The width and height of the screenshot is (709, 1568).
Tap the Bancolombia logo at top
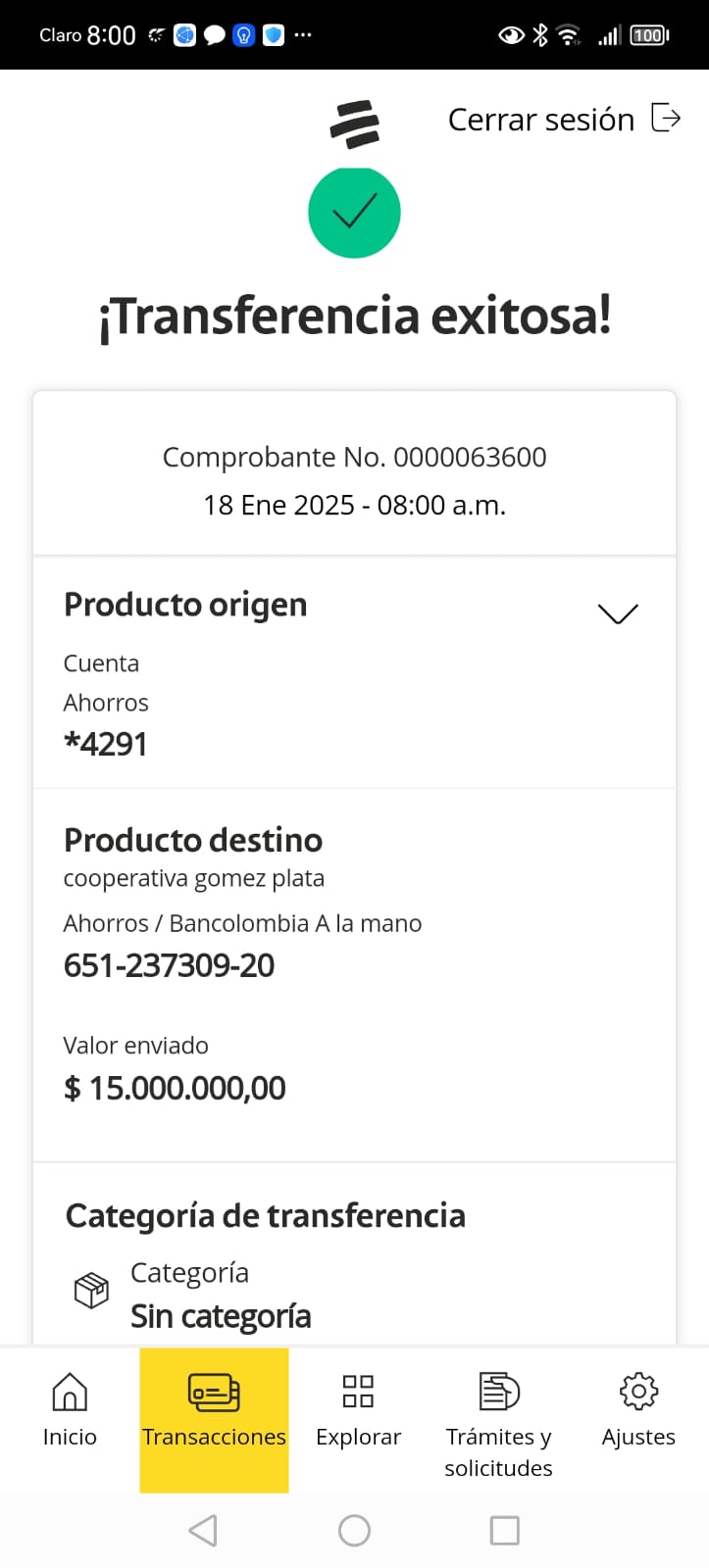point(354,124)
